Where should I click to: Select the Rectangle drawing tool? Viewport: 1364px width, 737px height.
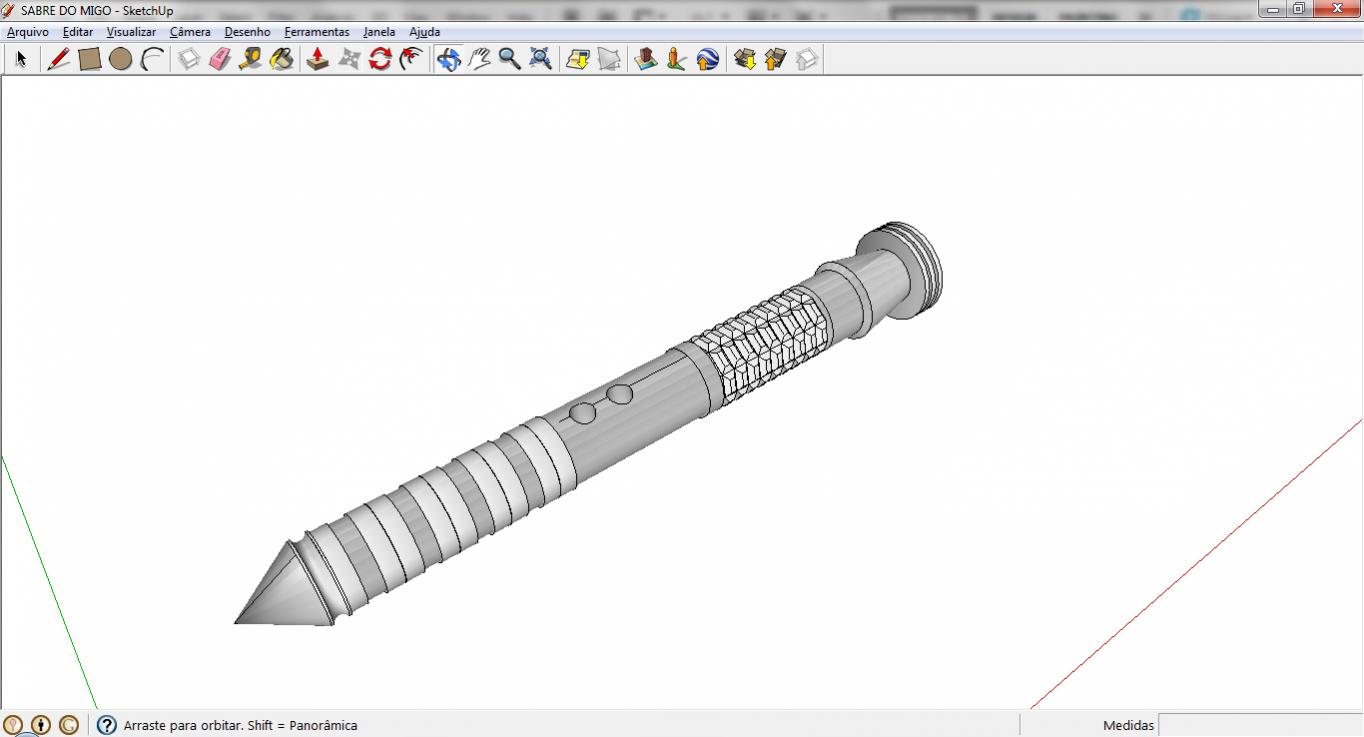[x=90, y=60]
